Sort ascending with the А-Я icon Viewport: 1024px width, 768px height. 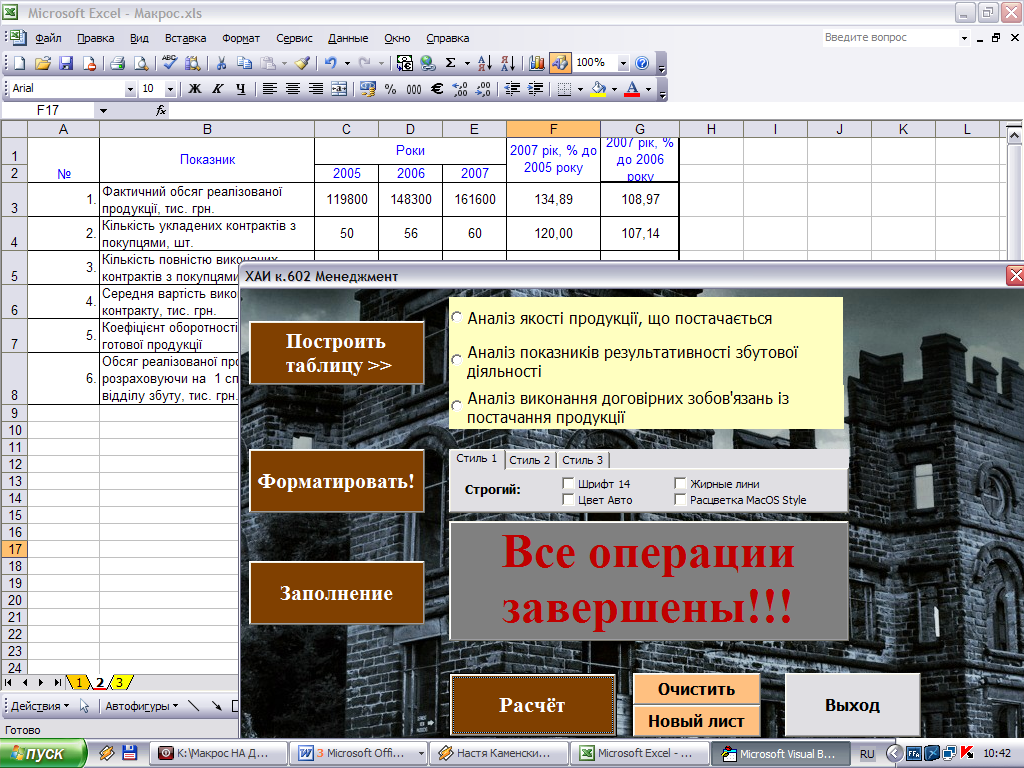point(484,63)
